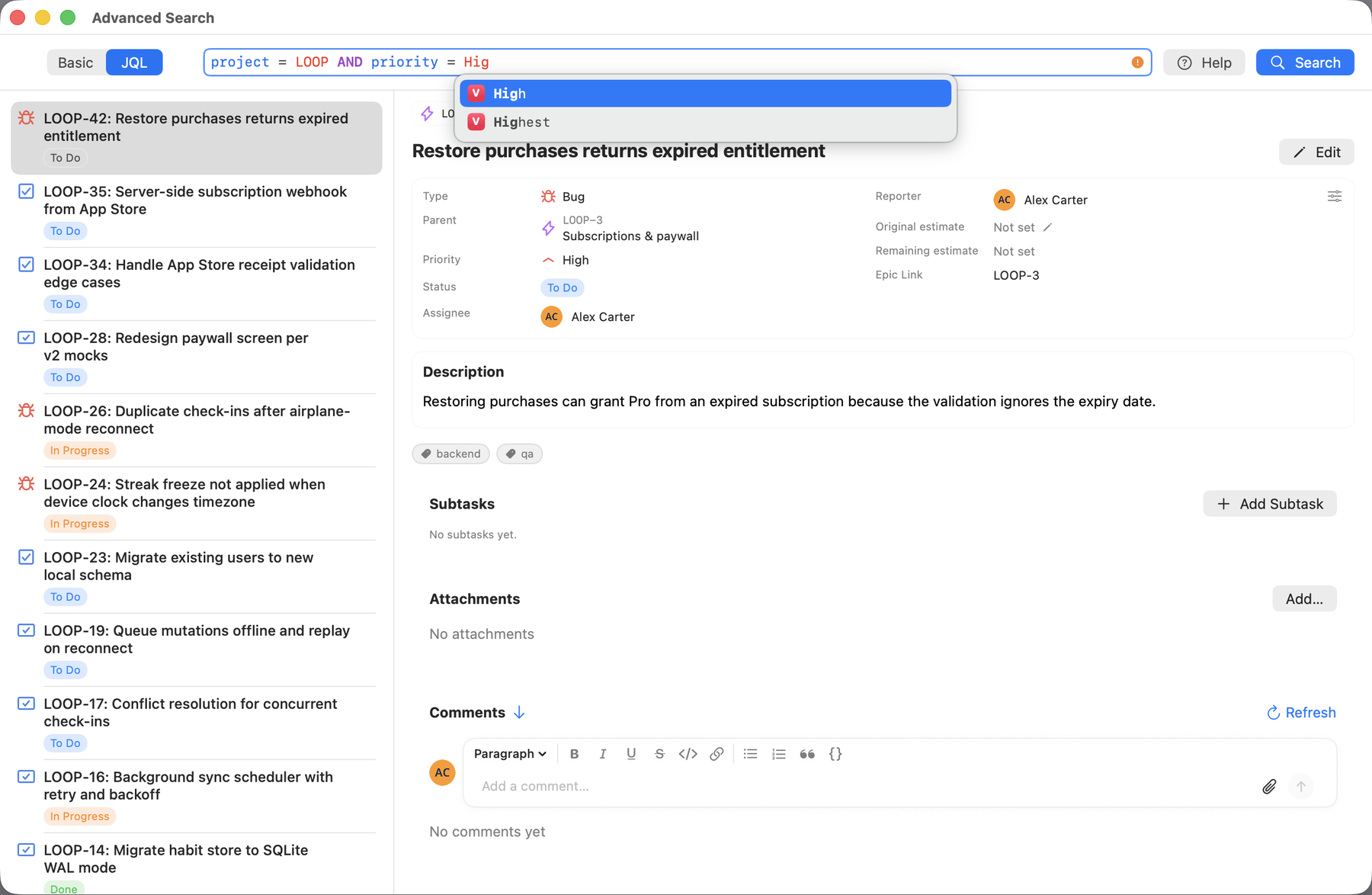The height and width of the screenshot is (895, 1372).
Task: Open LOOP-14 Migrate habit store issue
Action: tap(197, 865)
